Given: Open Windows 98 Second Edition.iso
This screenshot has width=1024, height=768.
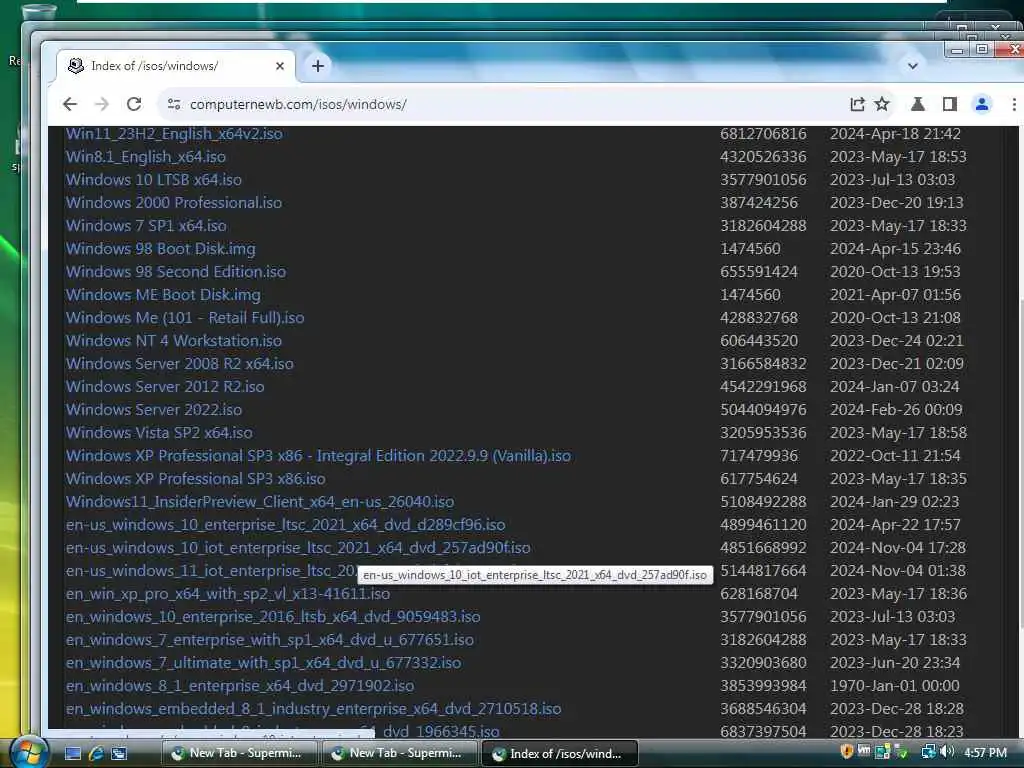Looking at the screenshot, I should pos(176,272).
